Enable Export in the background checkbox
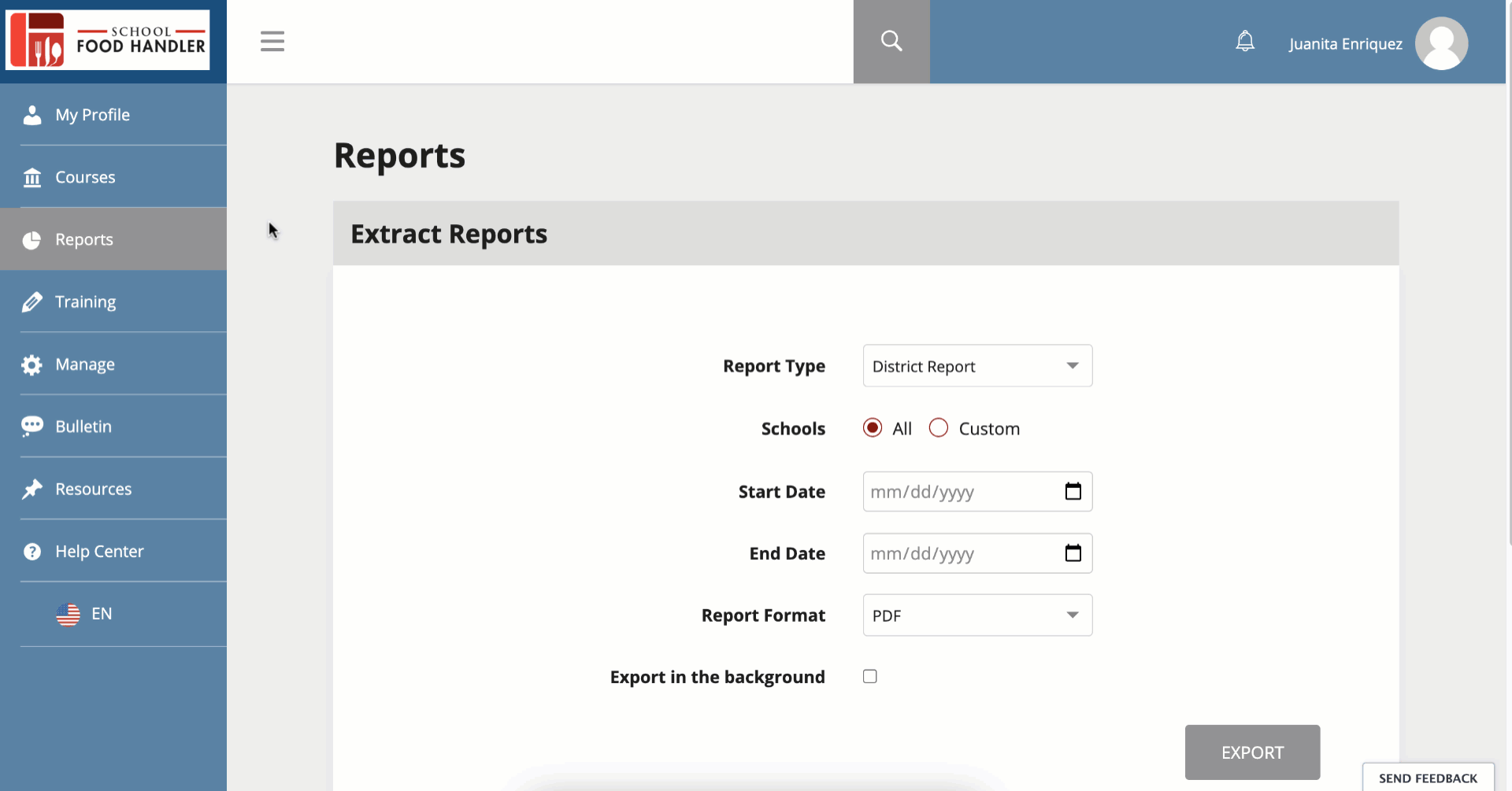 [x=870, y=676]
